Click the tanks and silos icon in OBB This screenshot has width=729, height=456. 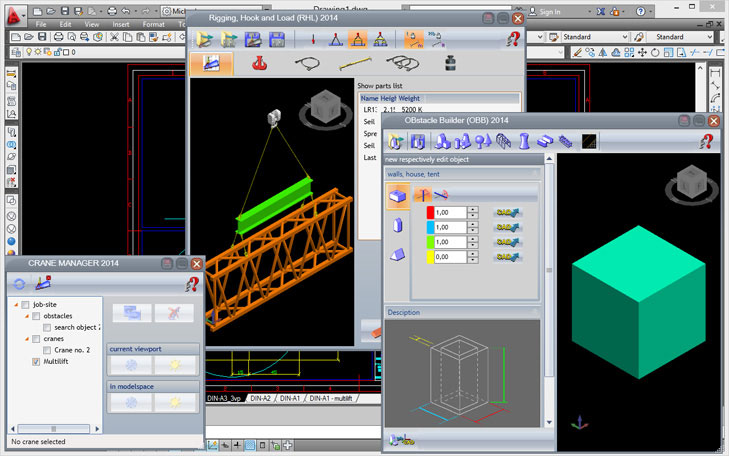pos(463,141)
